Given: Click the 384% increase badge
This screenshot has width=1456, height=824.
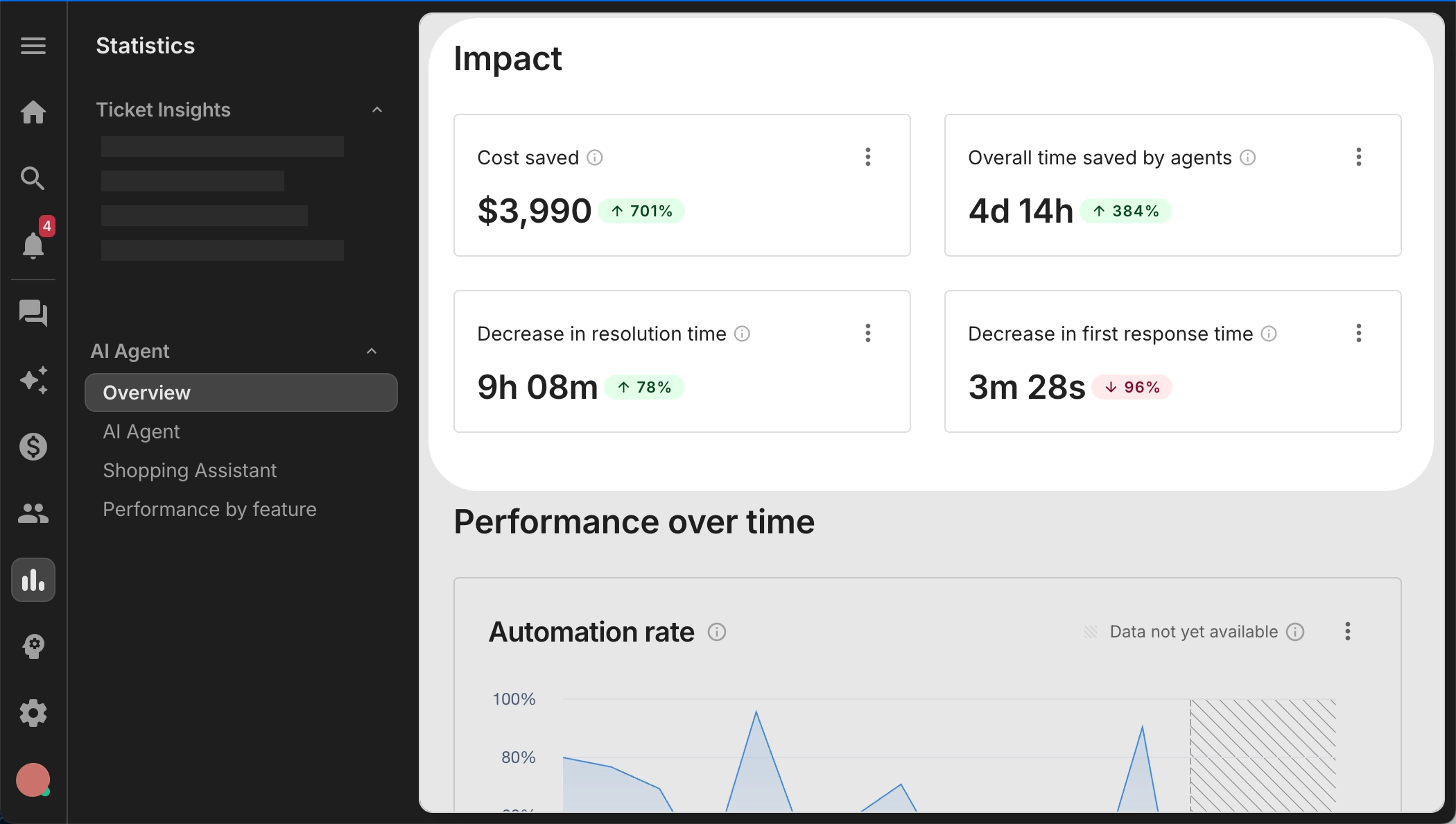Looking at the screenshot, I should point(1126,211).
